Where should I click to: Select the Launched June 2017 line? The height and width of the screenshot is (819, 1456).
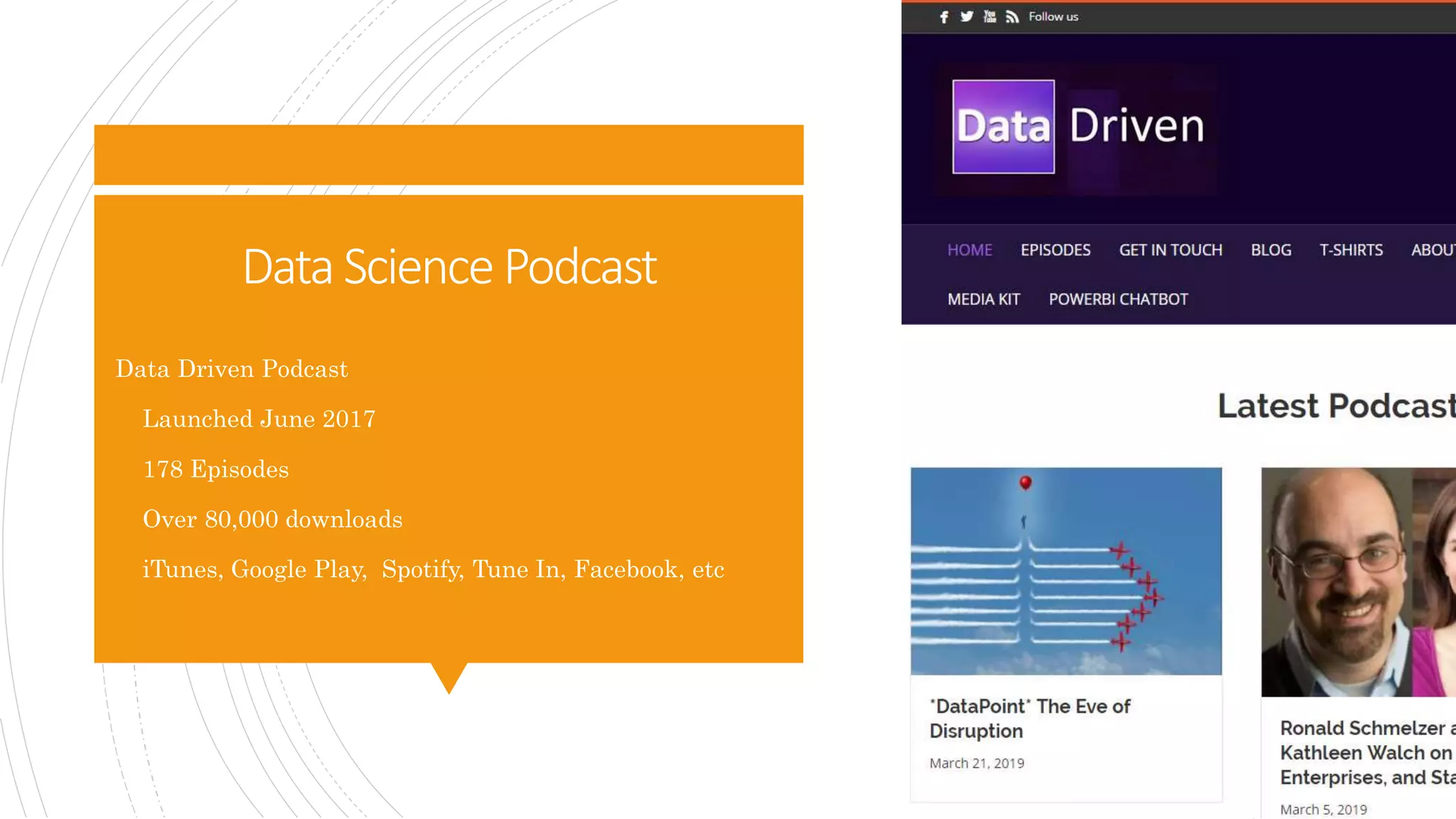pyautogui.click(x=259, y=419)
